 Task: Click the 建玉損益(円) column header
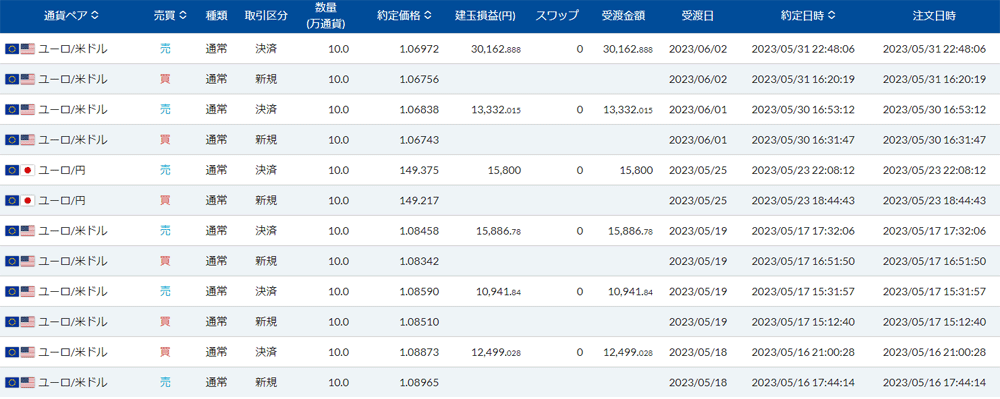click(488, 16)
